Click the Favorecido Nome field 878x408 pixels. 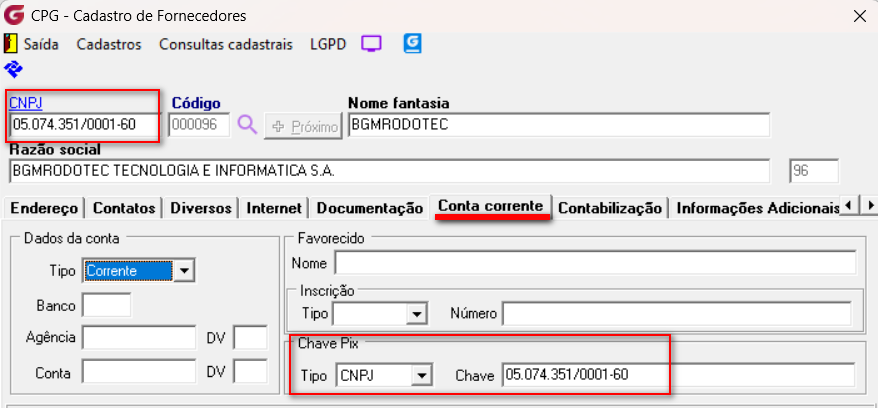click(595, 262)
